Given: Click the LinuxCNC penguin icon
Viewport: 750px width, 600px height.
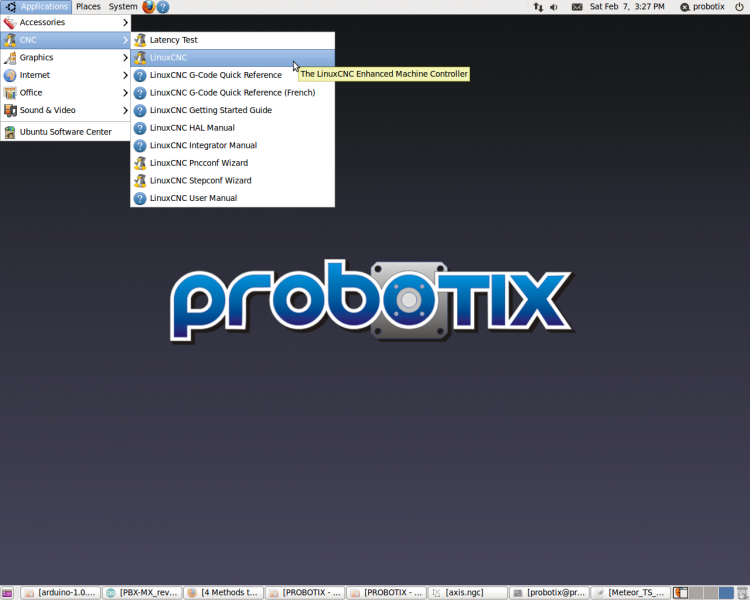Looking at the screenshot, I should 140,57.
